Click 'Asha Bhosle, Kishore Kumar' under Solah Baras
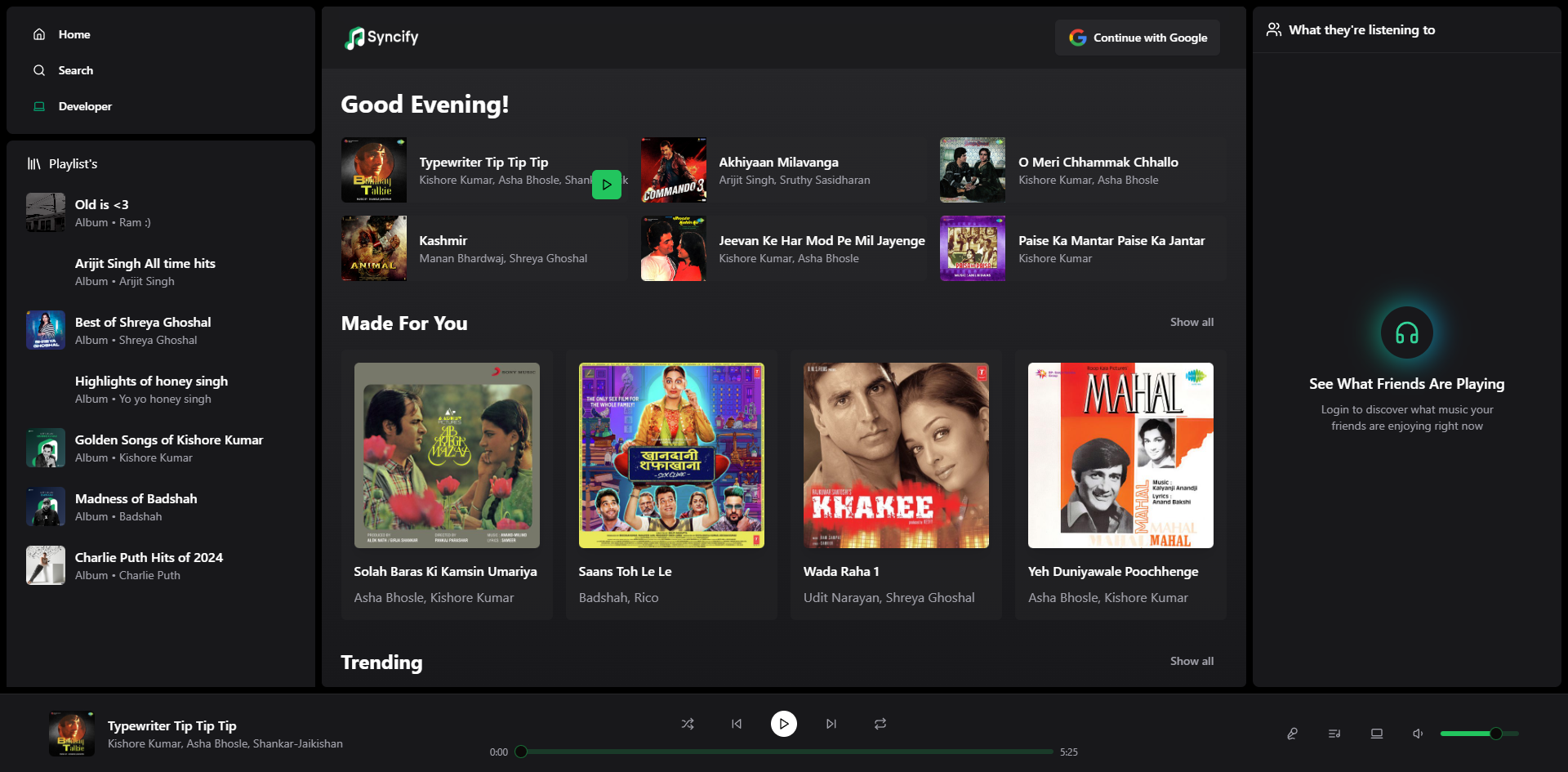 click(x=434, y=597)
